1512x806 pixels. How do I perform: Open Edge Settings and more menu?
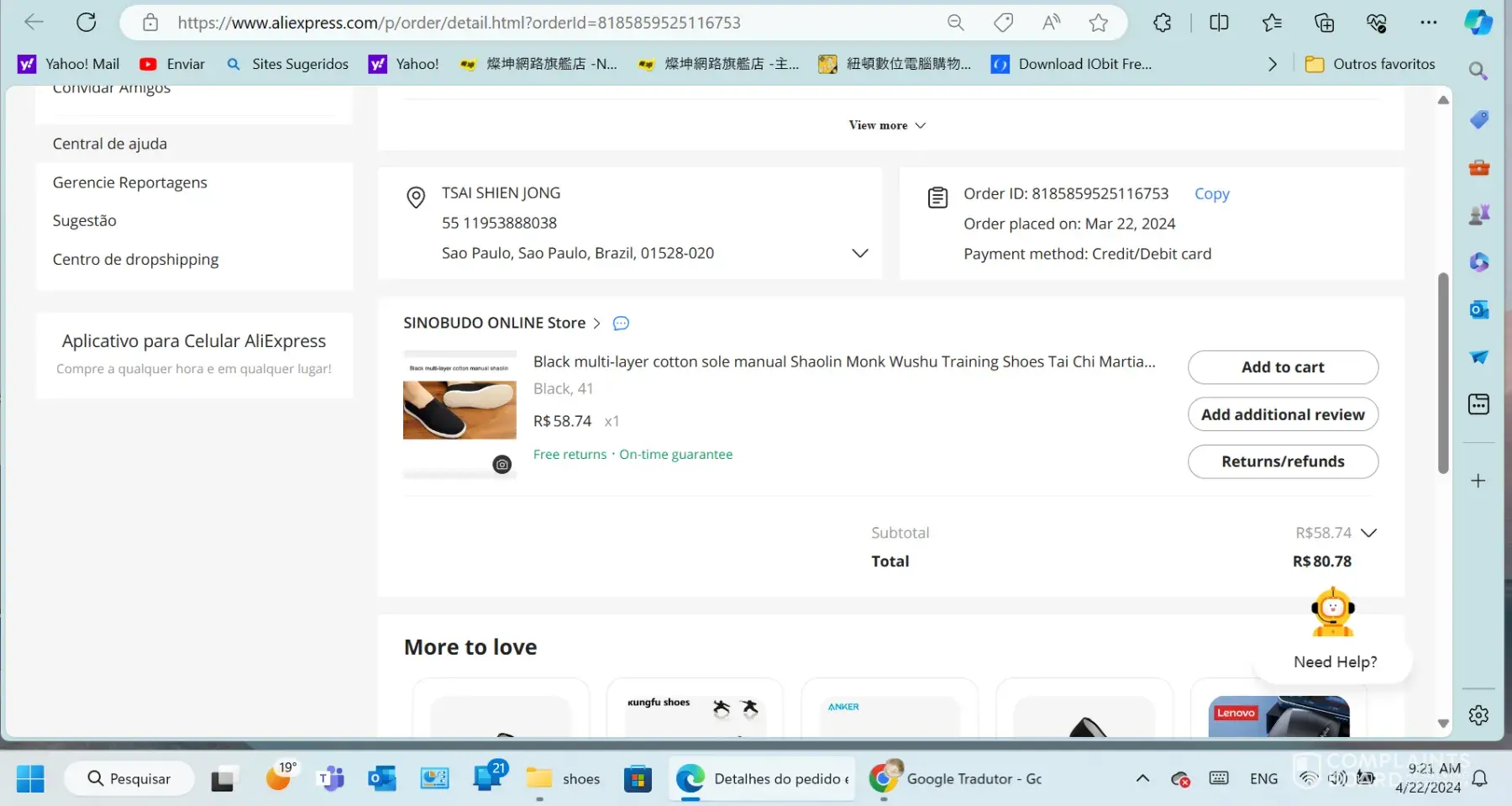pyautogui.click(x=1428, y=23)
